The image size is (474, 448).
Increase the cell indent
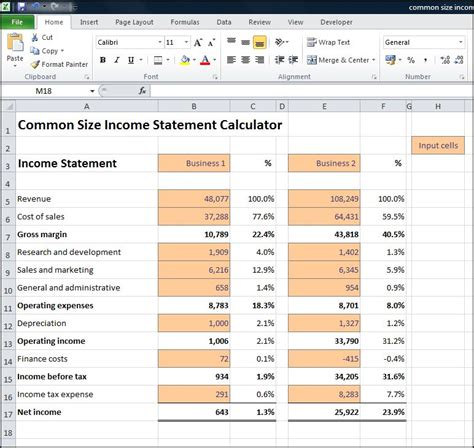tap(293, 60)
